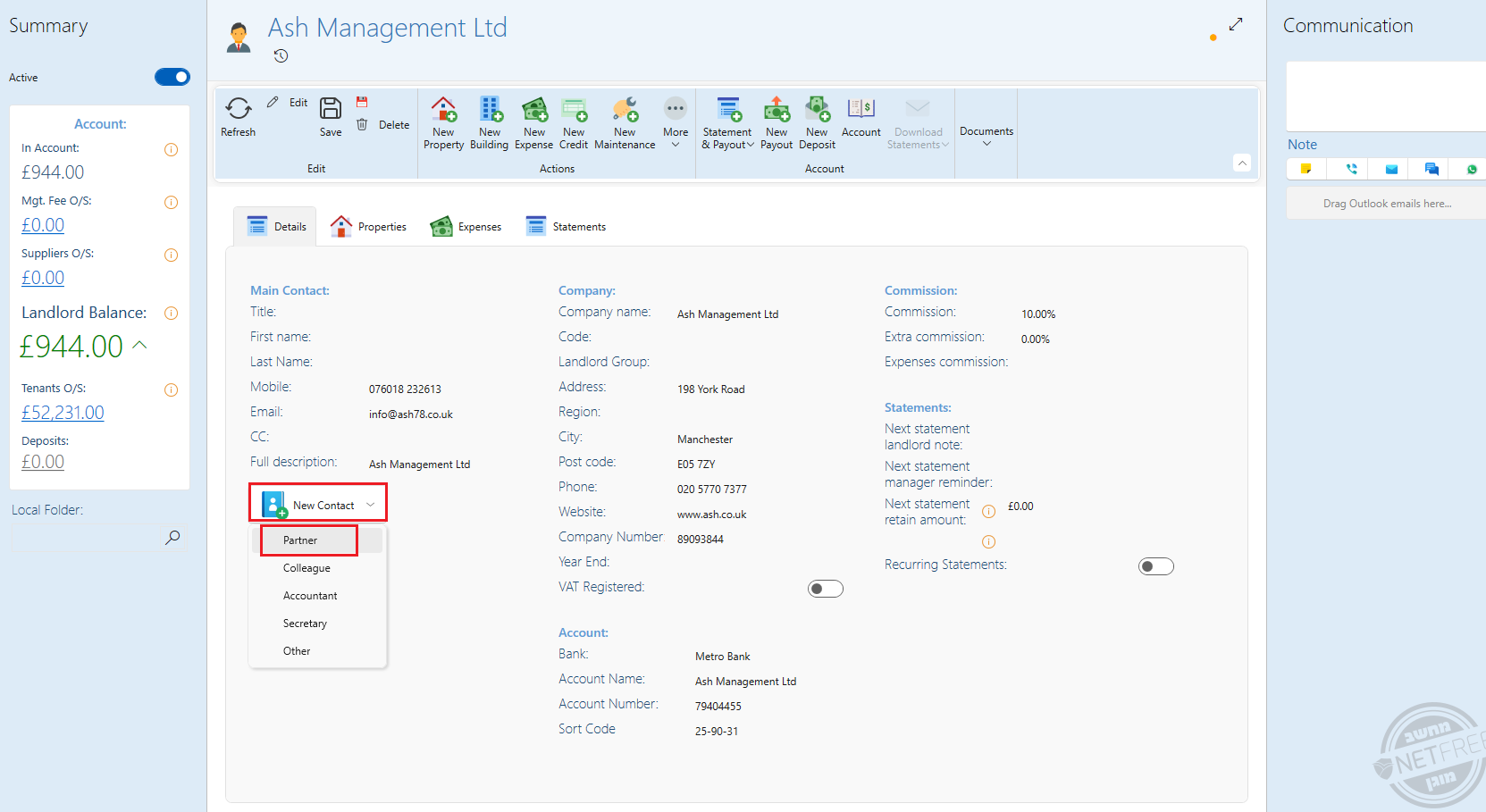This screenshot has height=812, width=1486.
Task: Select the Details tab
Action: point(277,227)
